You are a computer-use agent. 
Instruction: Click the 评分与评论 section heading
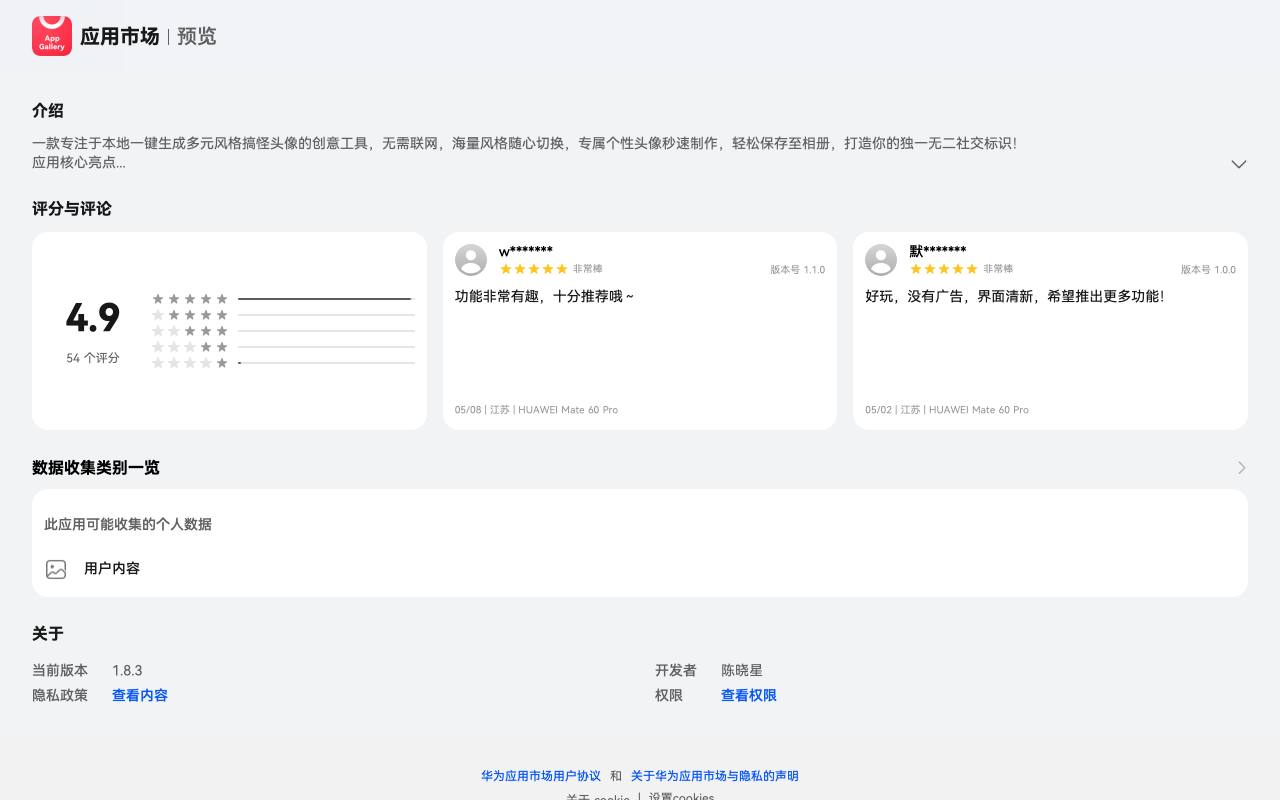click(x=72, y=209)
